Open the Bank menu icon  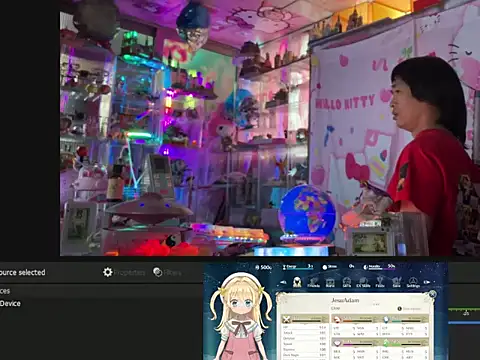[x=330, y=282]
